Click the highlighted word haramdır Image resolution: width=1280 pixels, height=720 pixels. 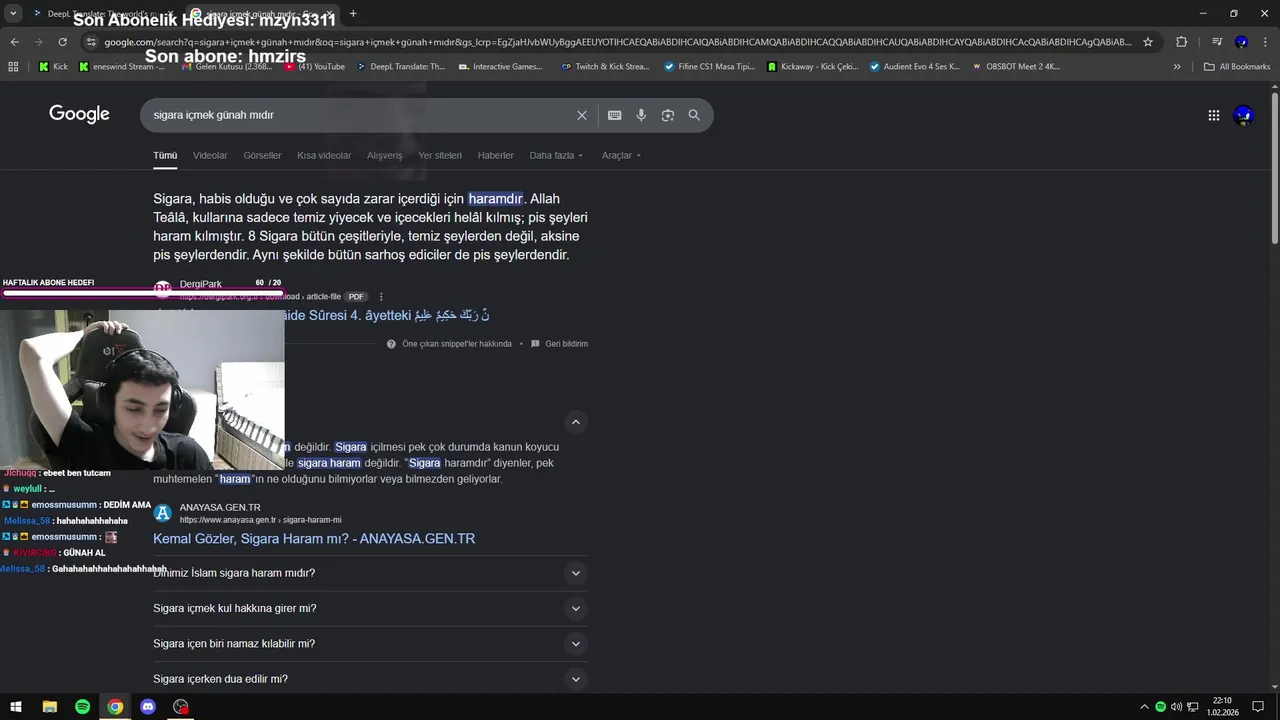pyautogui.click(x=496, y=199)
